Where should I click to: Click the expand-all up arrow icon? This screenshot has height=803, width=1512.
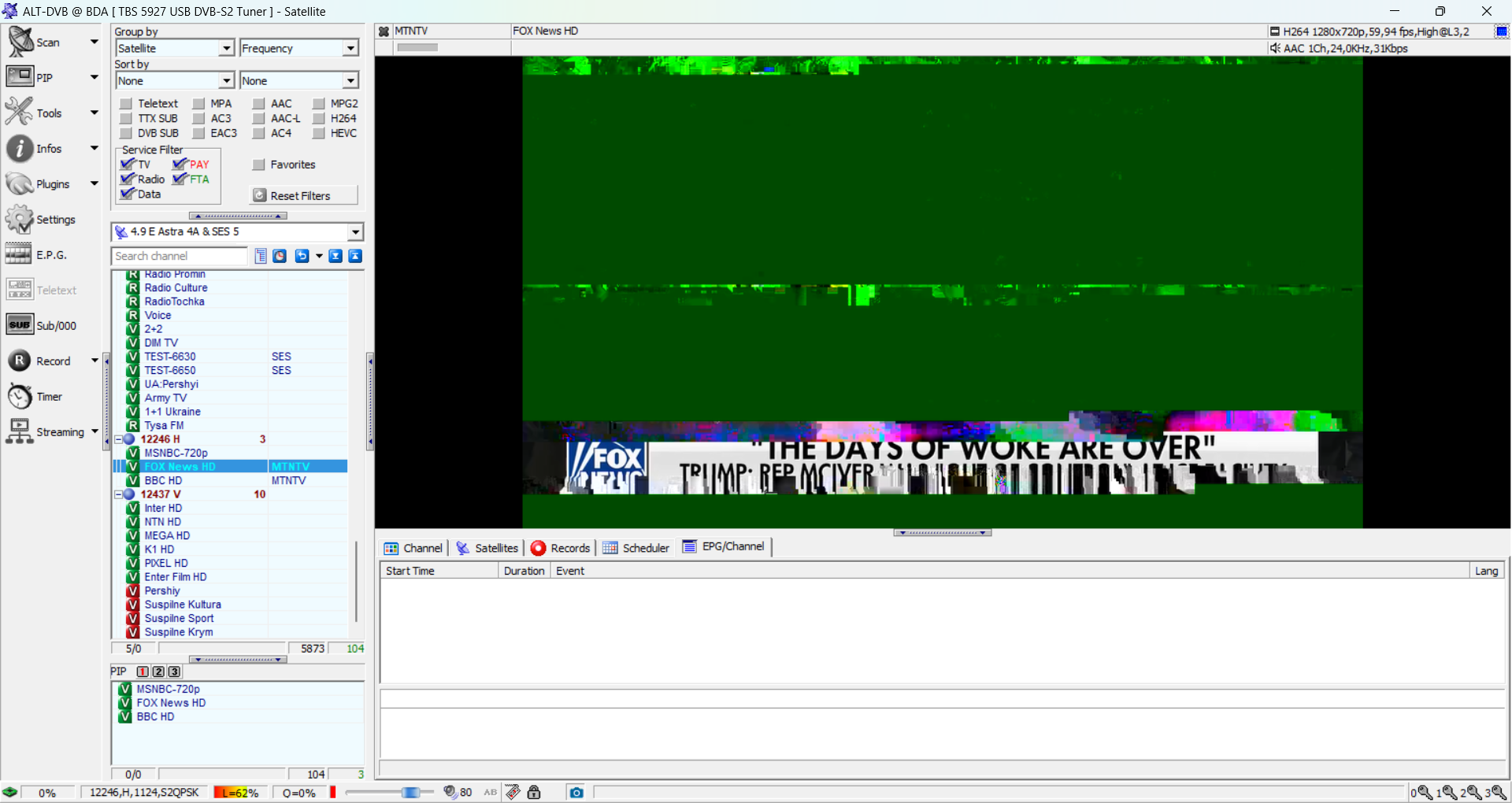click(355, 256)
